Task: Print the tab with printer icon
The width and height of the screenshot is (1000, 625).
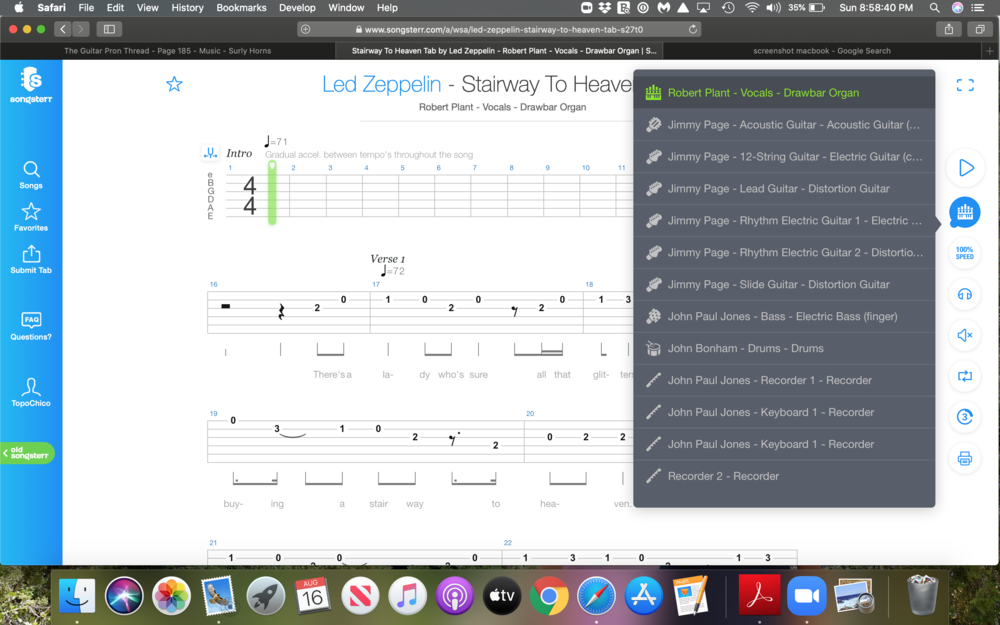Action: click(x=965, y=458)
